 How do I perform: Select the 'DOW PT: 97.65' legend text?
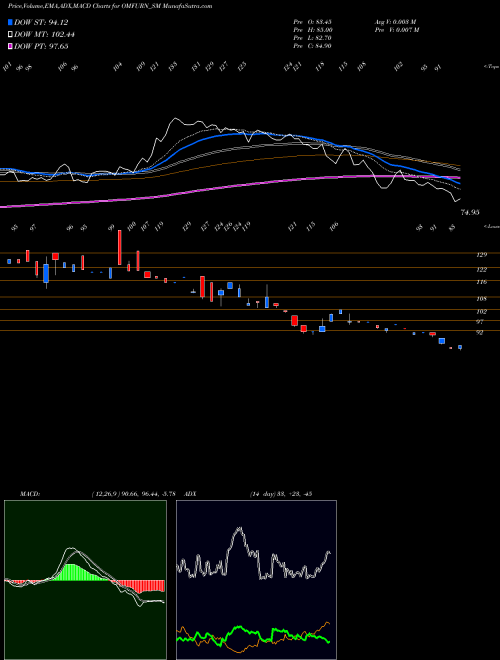41,46
